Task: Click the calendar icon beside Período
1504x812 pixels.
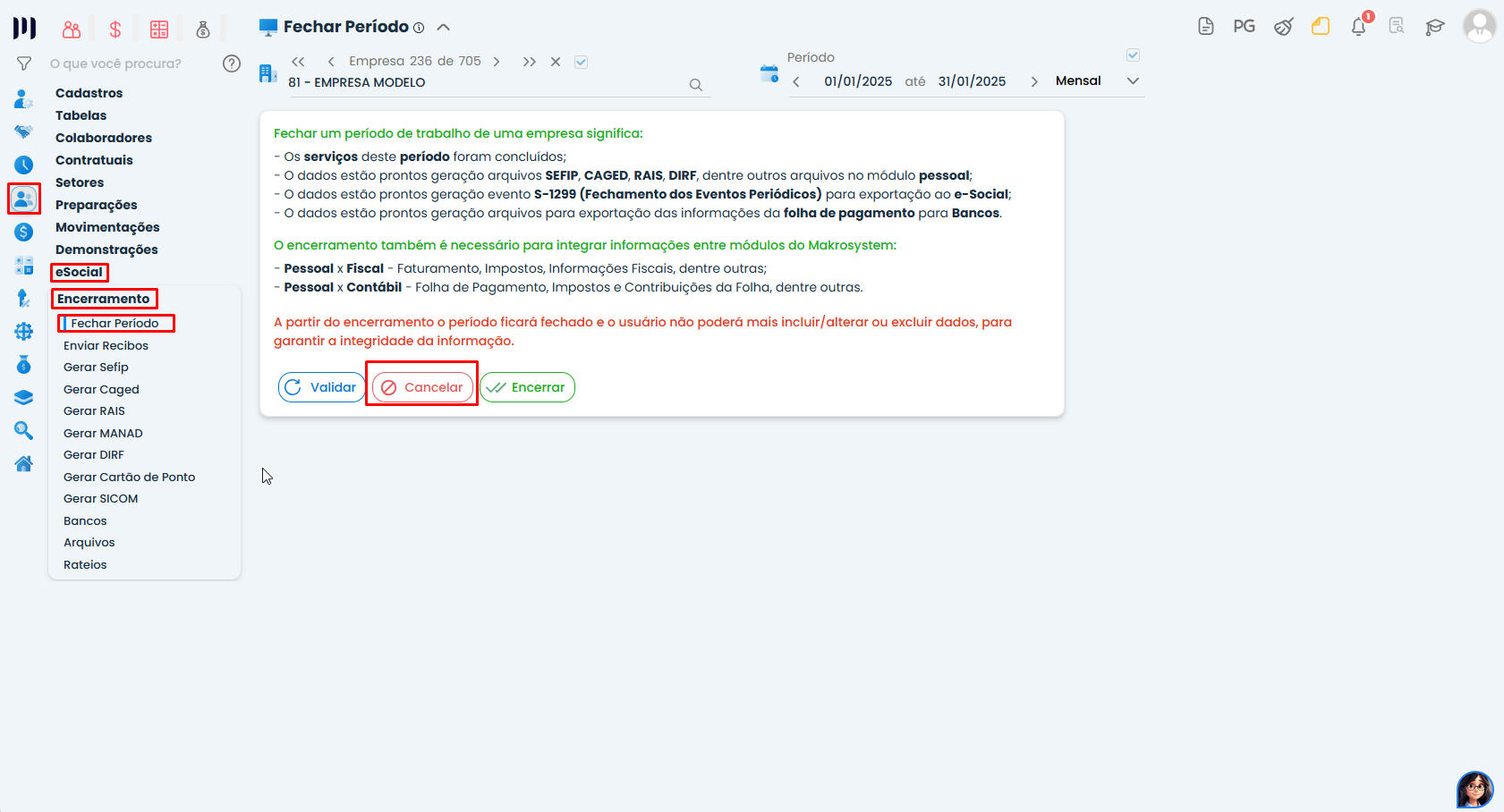Action: [769, 73]
